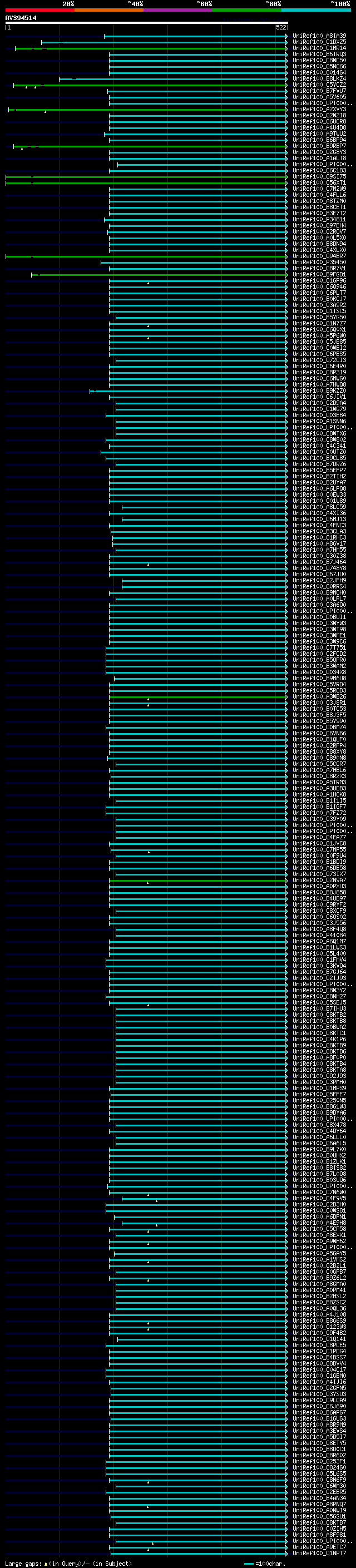Click the hit label UniRef100_P35450
The width and height of the screenshot is (356, 1568).
[319, 263]
